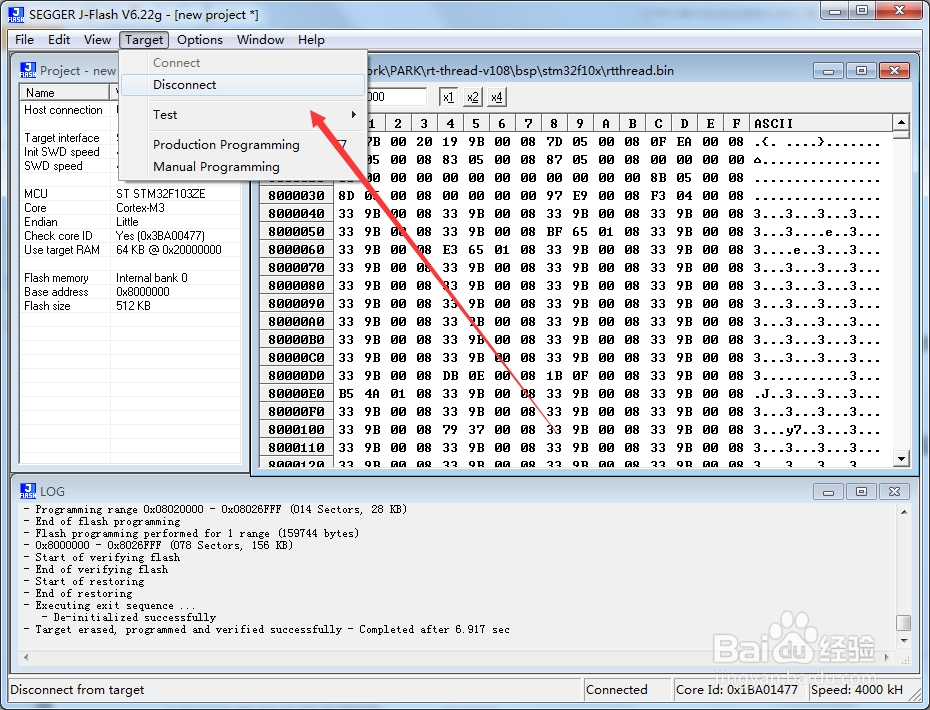The image size is (930, 710).
Task: Select Production Programming menu item
Action: click(x=243, y=145)
